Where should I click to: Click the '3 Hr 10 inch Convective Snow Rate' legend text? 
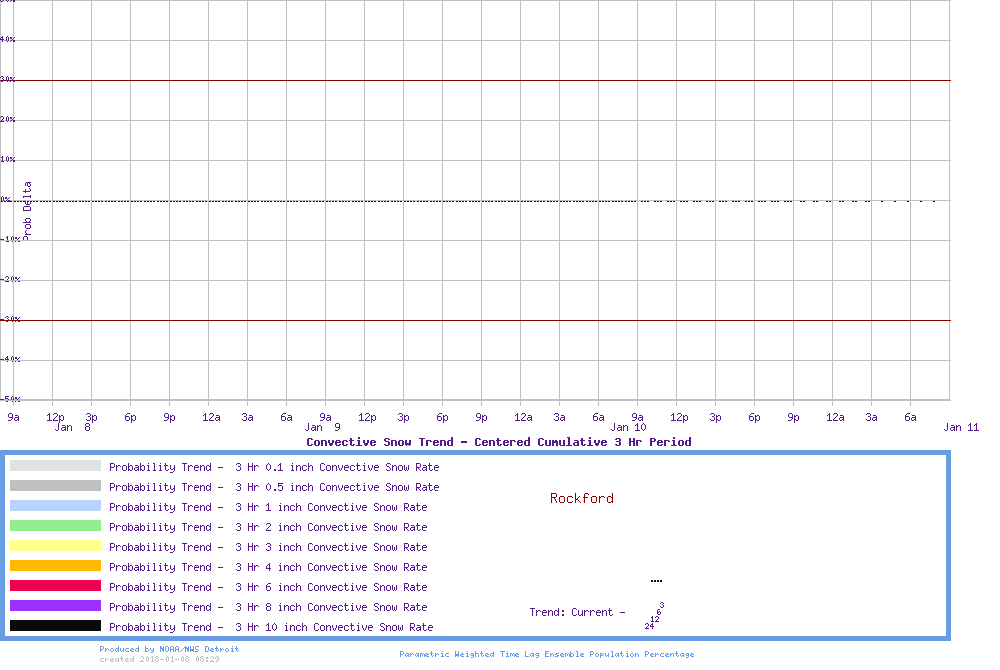tap(334, 627)
